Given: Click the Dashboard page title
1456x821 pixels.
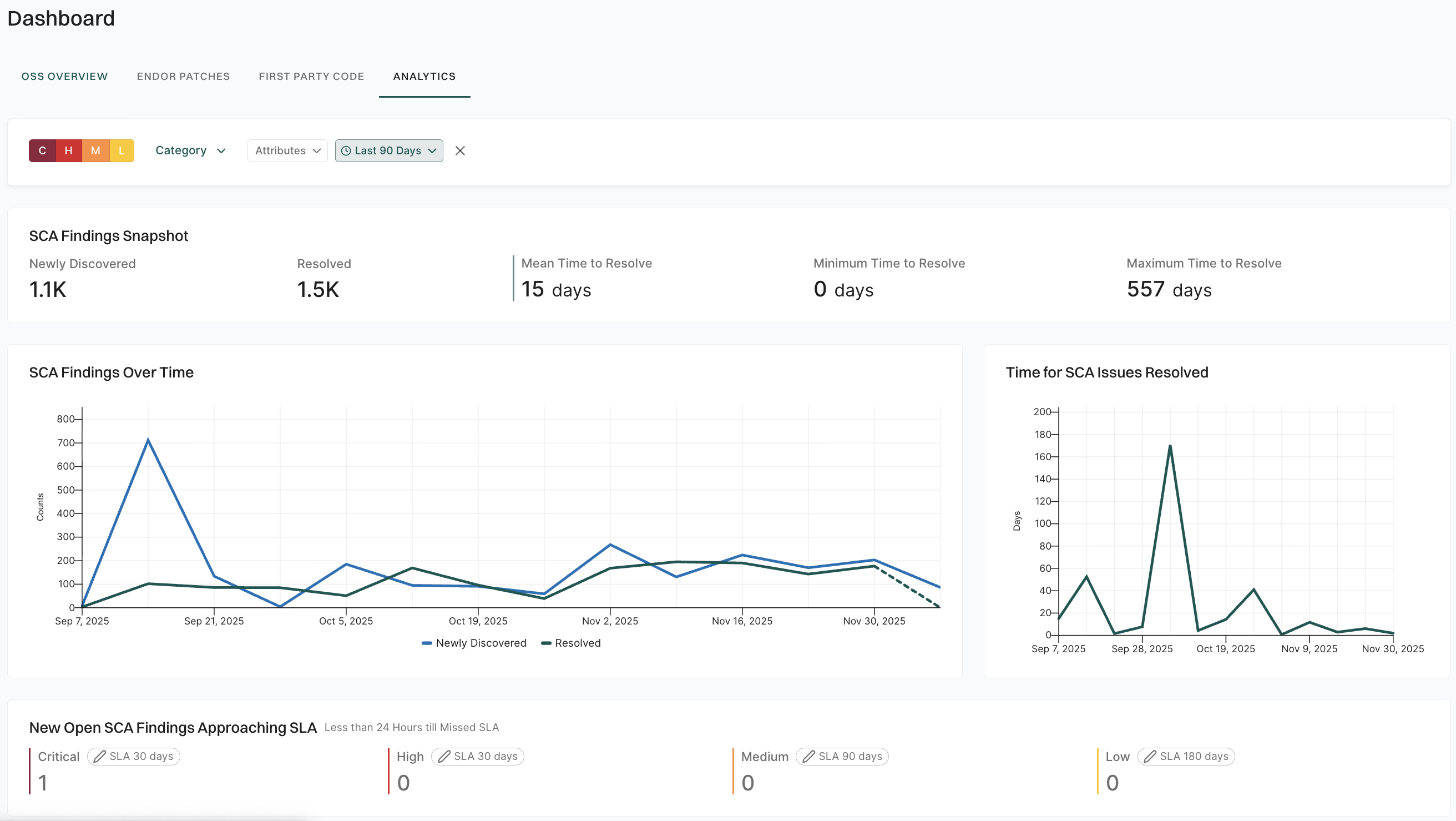Looking at the screenshot, I should (60, 19).
